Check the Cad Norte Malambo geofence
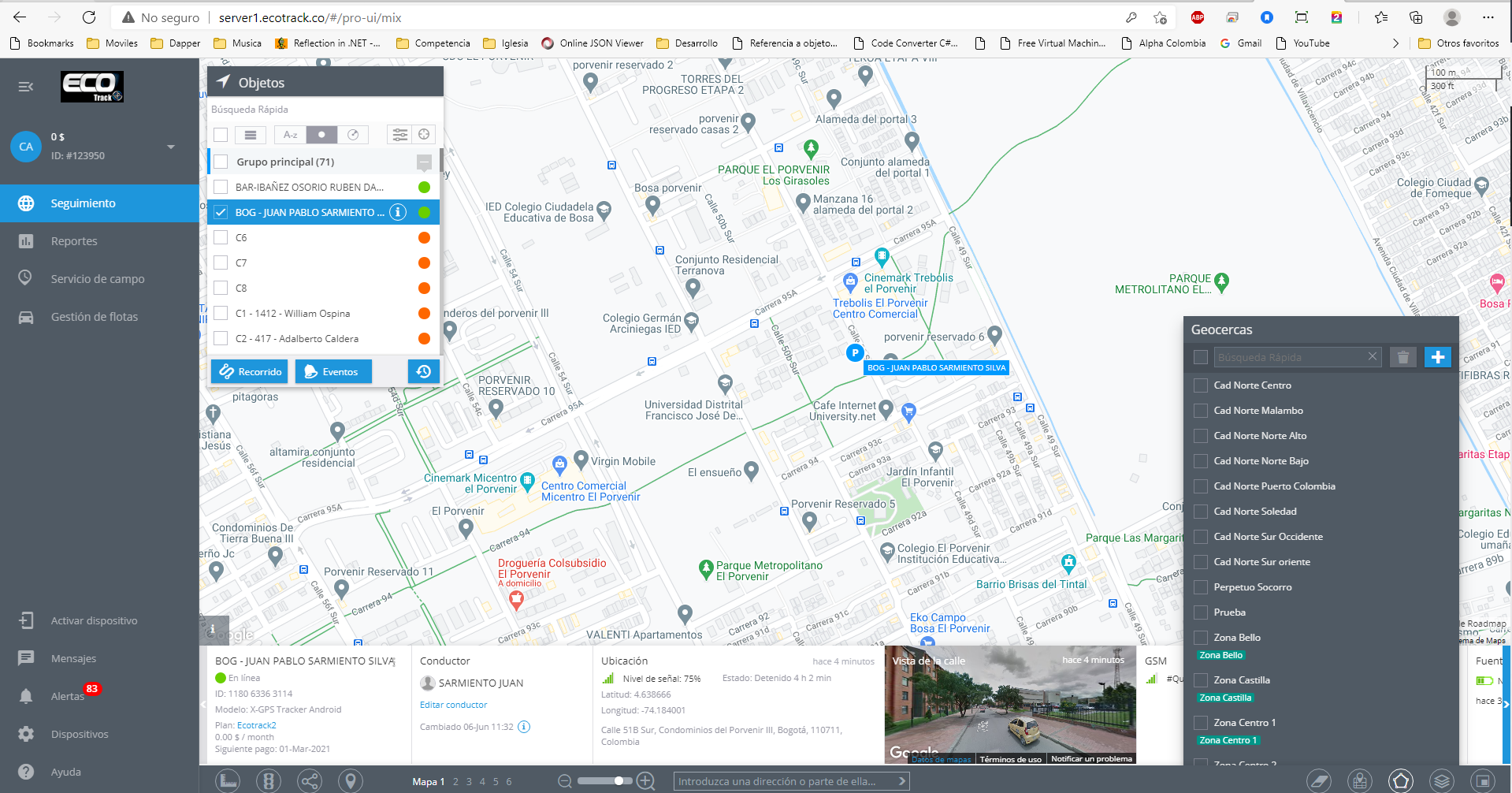Image resolution: width=1512 pixels, height=793 pixels. tap(1201, 411)
